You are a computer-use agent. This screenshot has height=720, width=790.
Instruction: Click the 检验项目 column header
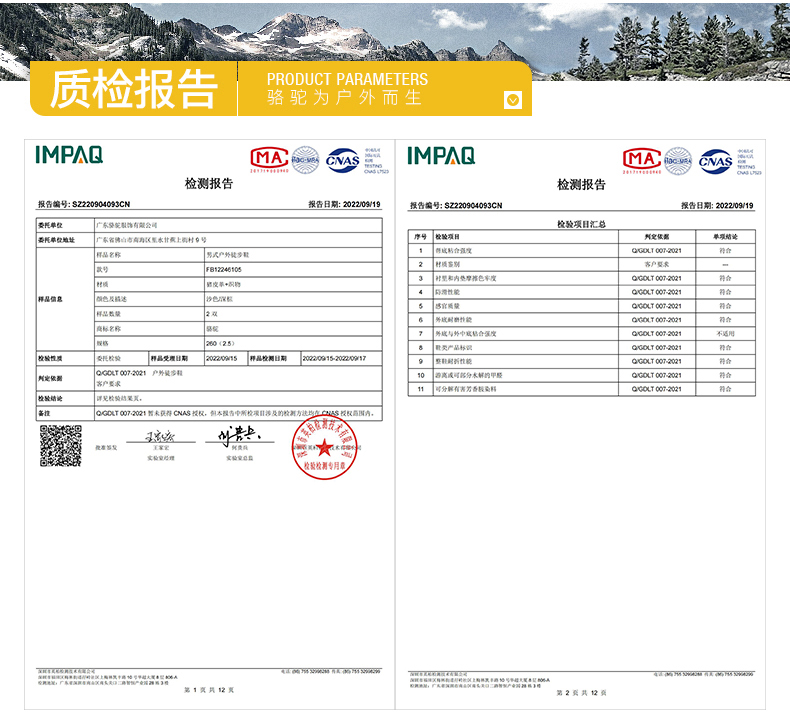pos(525,237)
